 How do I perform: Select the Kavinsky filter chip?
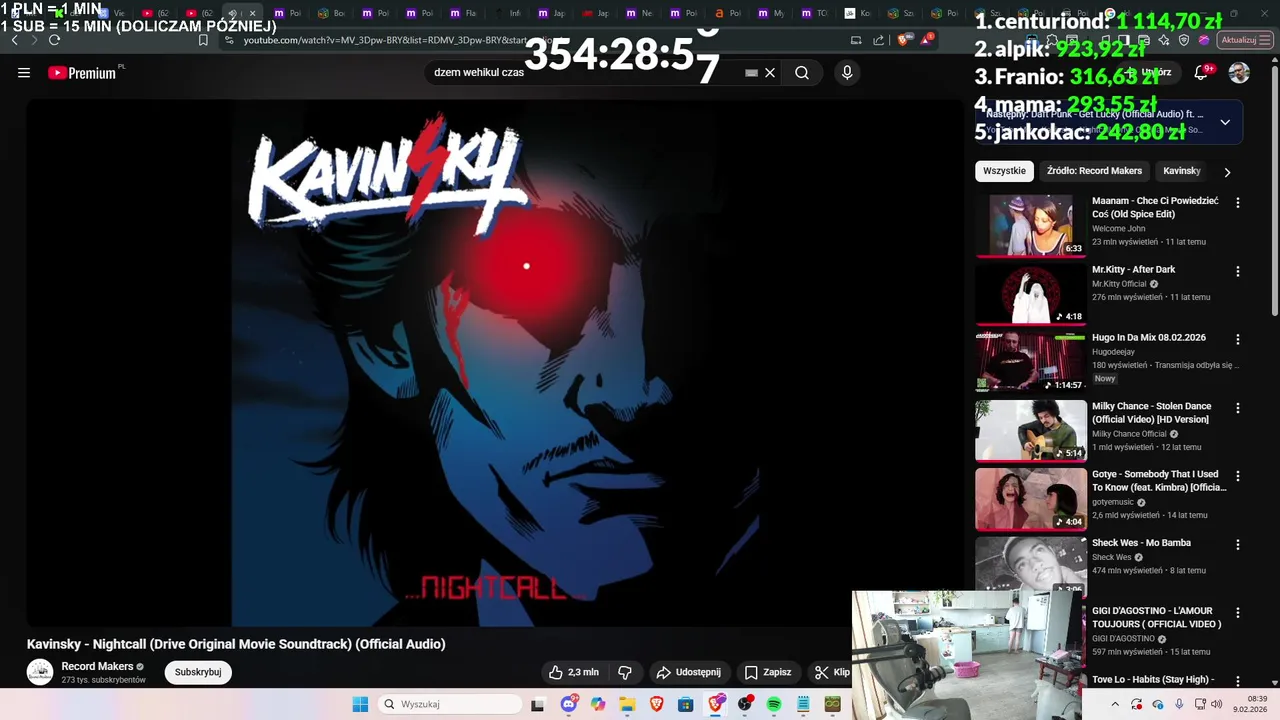point(1181,171)
